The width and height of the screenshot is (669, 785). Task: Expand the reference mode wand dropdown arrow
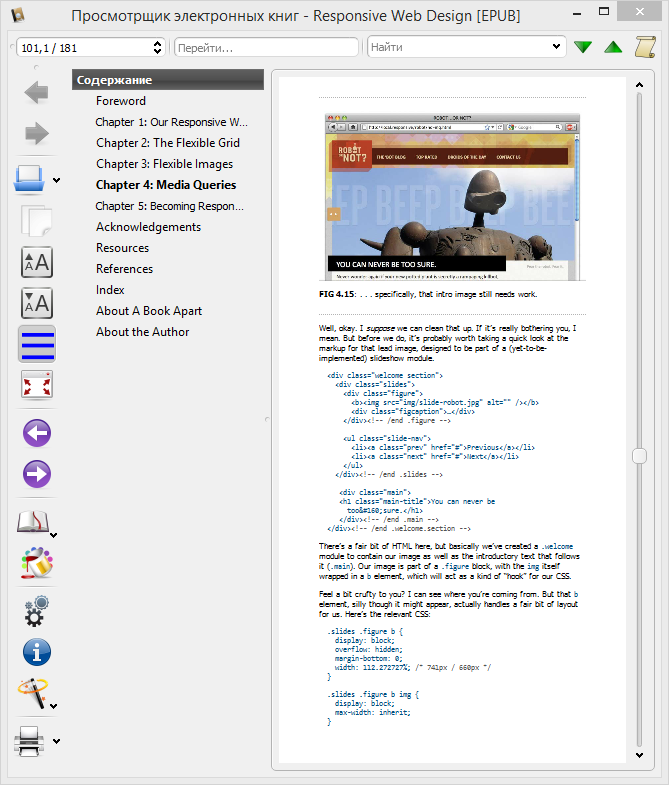[x=54, y=706]
